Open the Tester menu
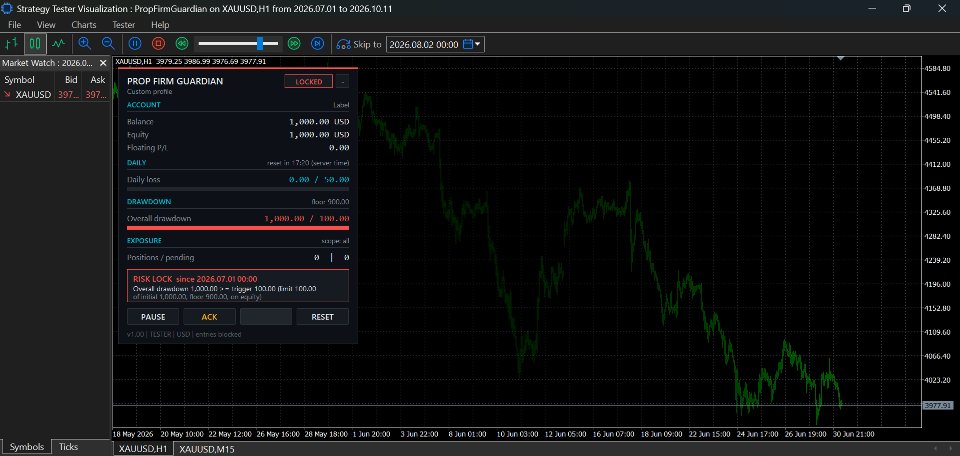The image size is (960, 456). [124, 25]
